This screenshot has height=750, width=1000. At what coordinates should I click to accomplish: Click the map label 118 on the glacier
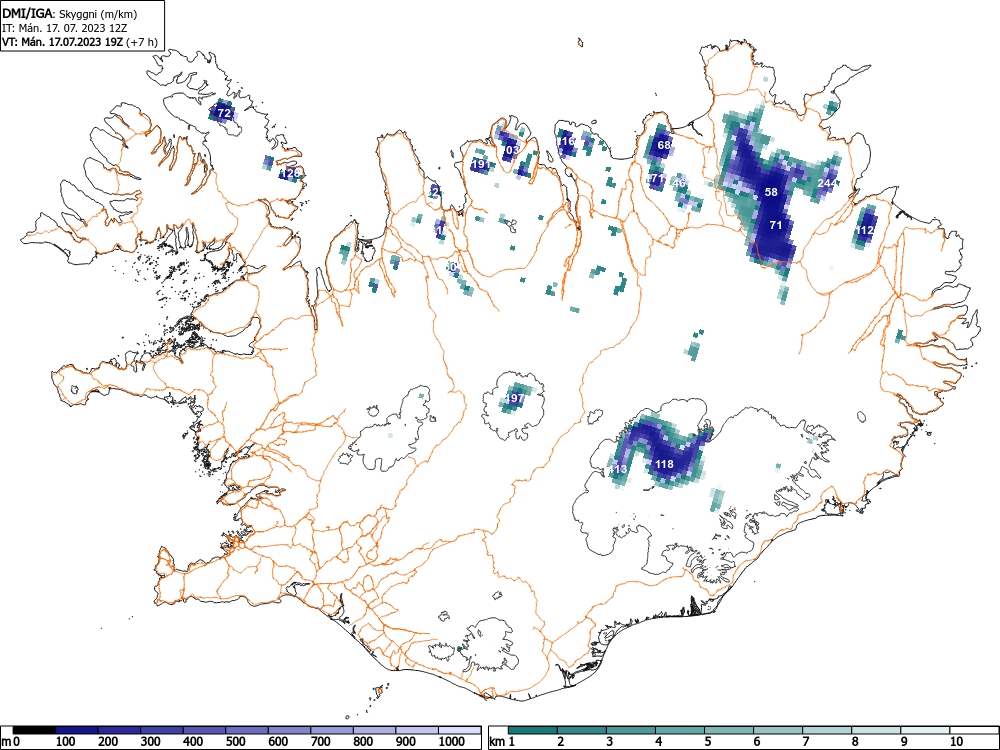665,464
